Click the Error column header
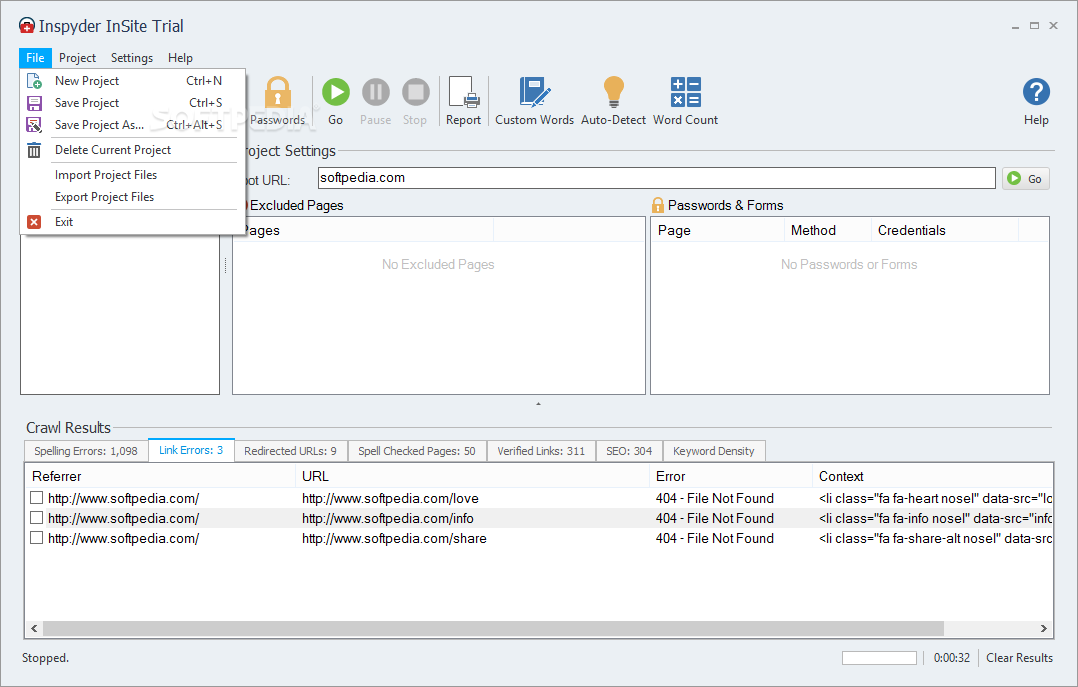The image size is (1078, 687). (731, 477)
